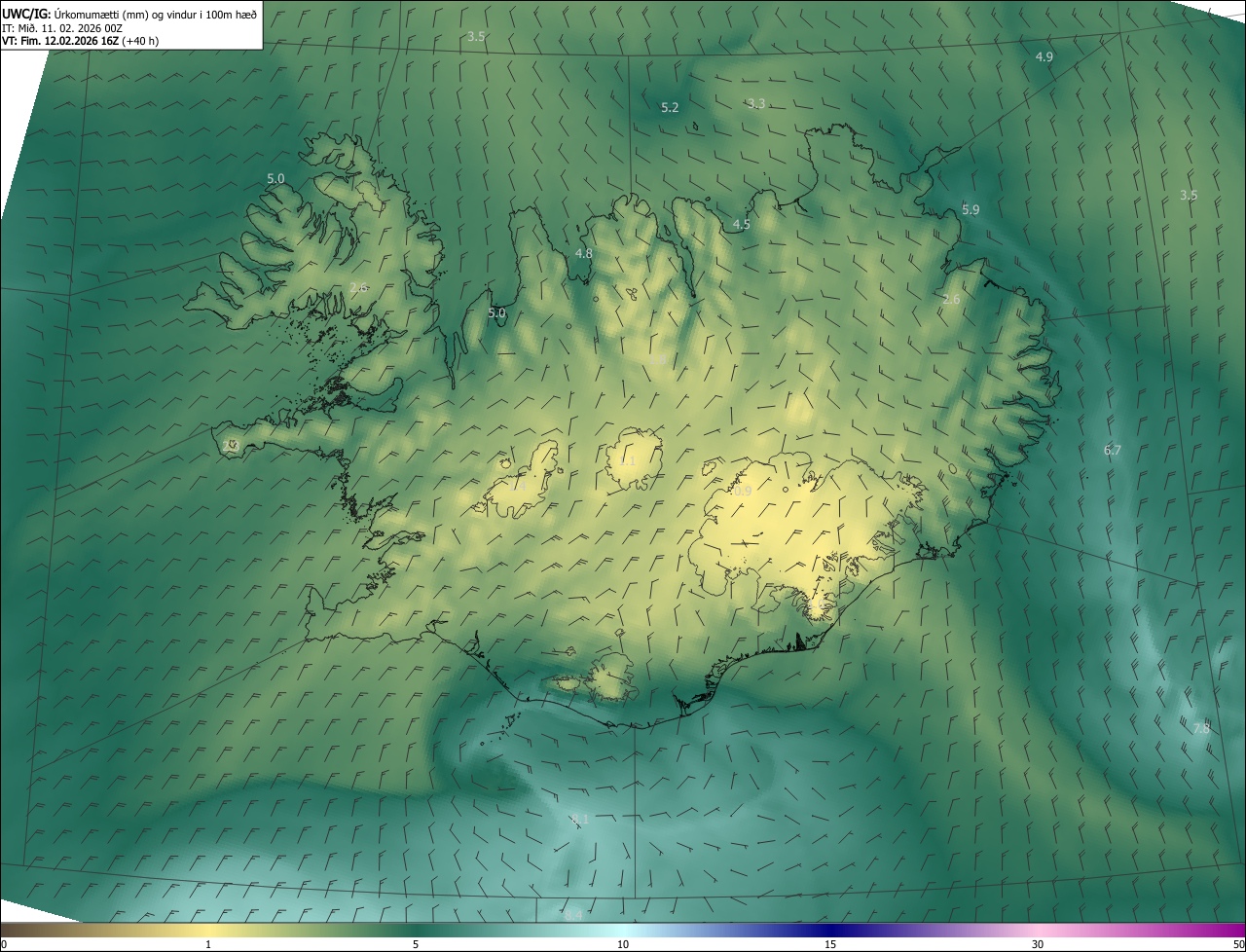
Task: Click the 4.8 value label on the map
Action: (584, 253)
